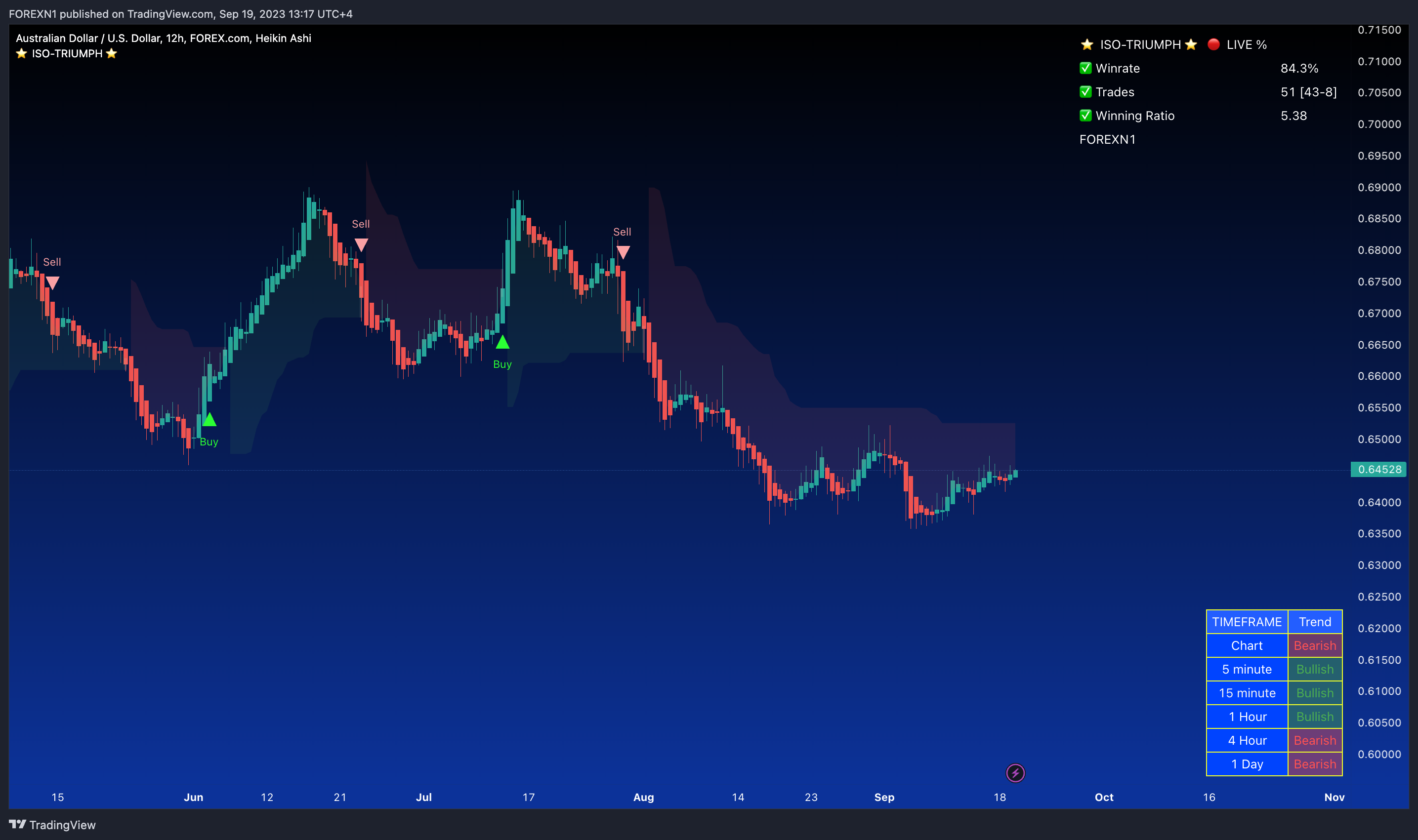The image size is (1418, 840).
Task: Click the 5 minute row label
Action: (x=1247, y=669)
